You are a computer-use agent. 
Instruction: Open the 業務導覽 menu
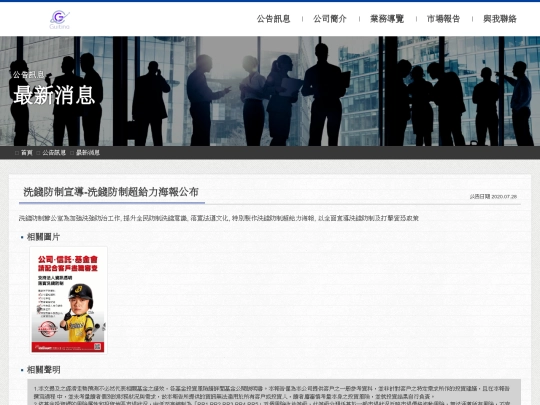click(x=387, y=19)
